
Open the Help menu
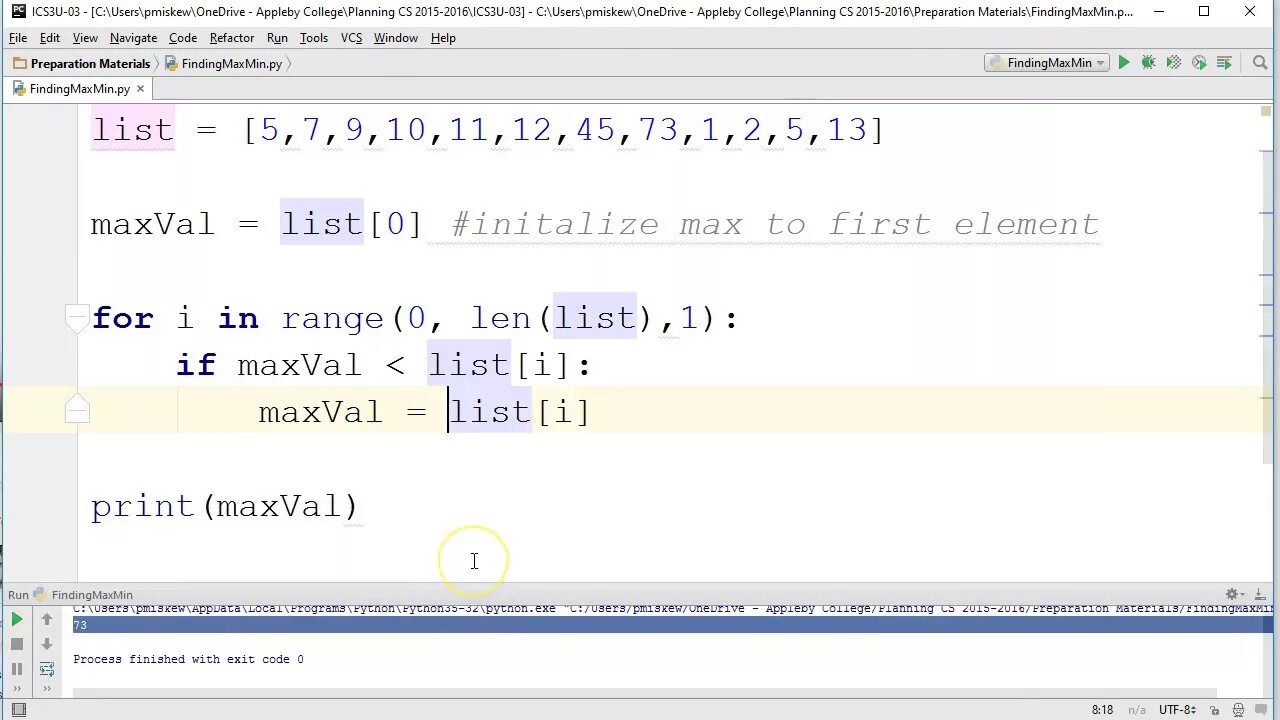tap(443, 38)
